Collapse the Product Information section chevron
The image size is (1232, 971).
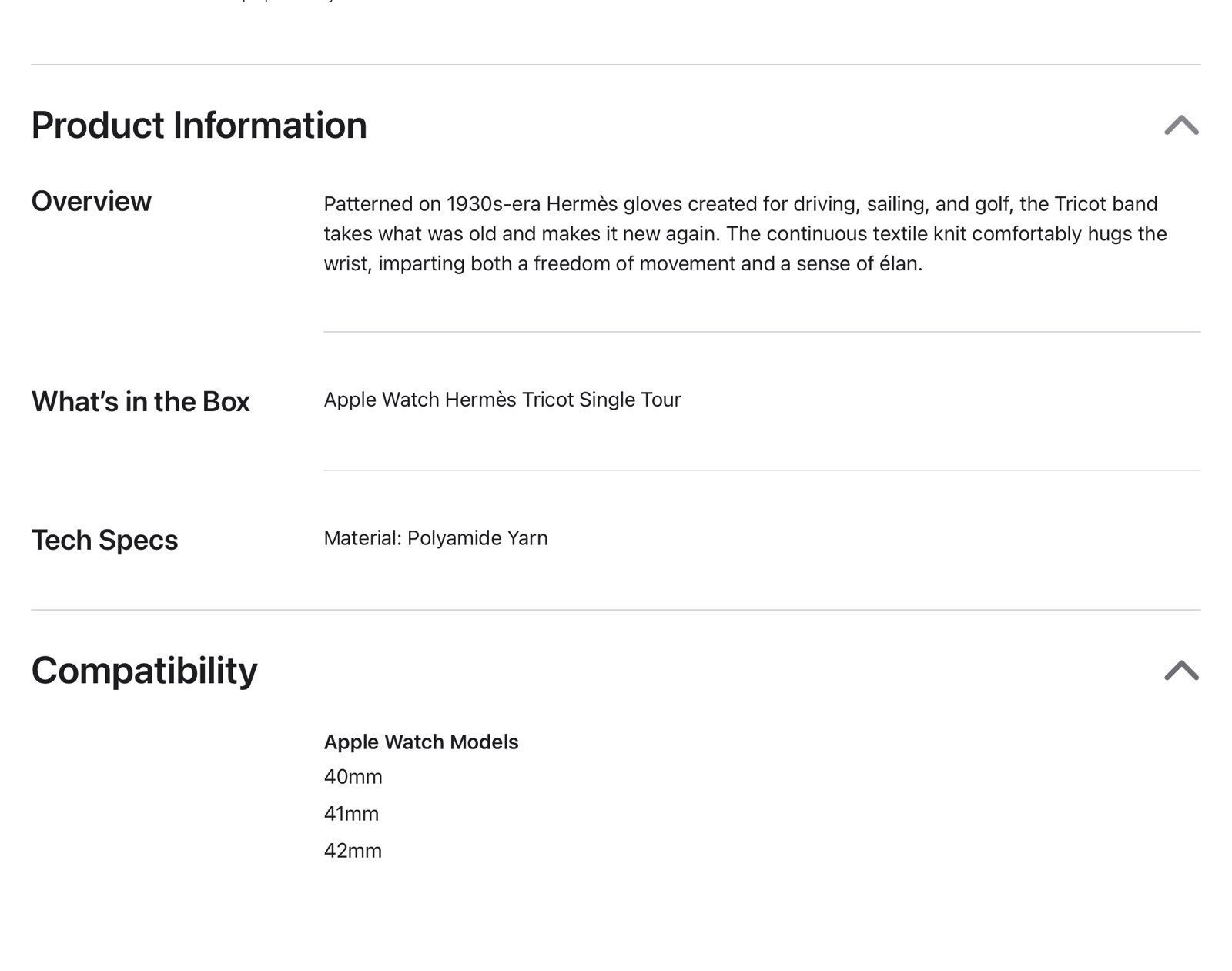coord(1181,125)
